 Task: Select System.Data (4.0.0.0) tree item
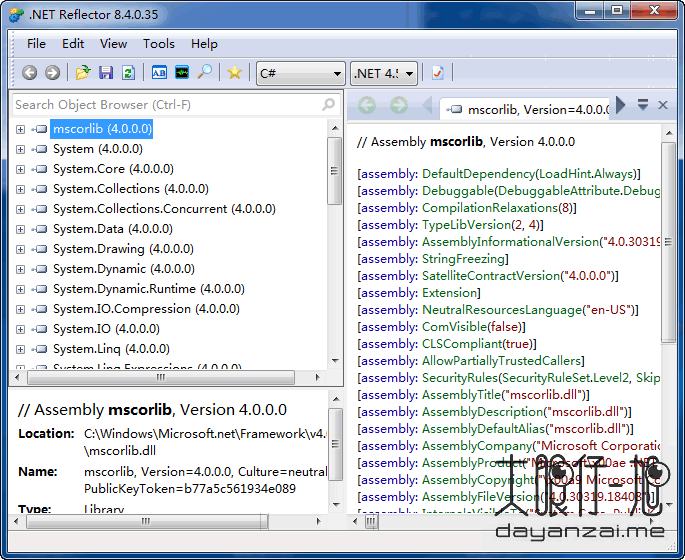point(113,229)
